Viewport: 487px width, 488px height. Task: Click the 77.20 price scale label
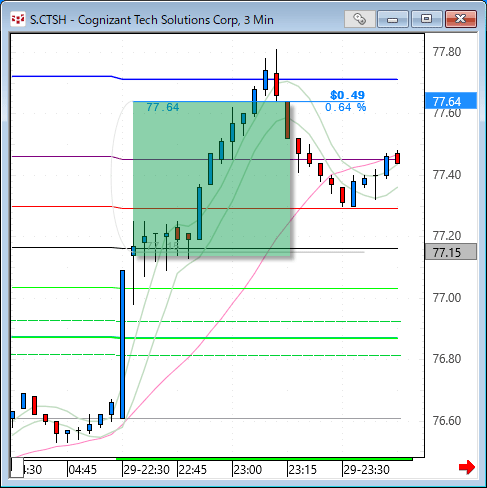point(447,236)
